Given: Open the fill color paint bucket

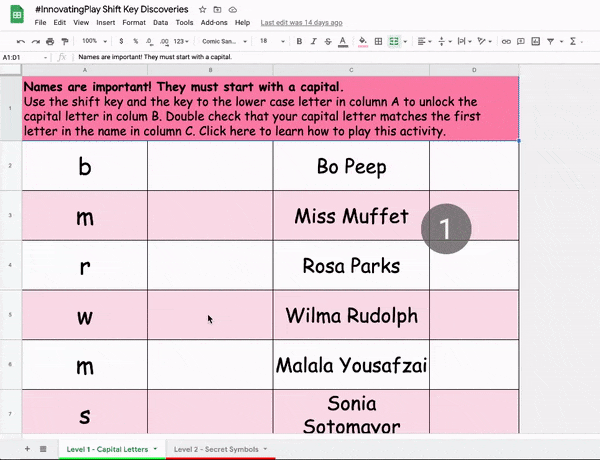Looking at the screenshot, I should pyautogui.click(x=363, y=42).
